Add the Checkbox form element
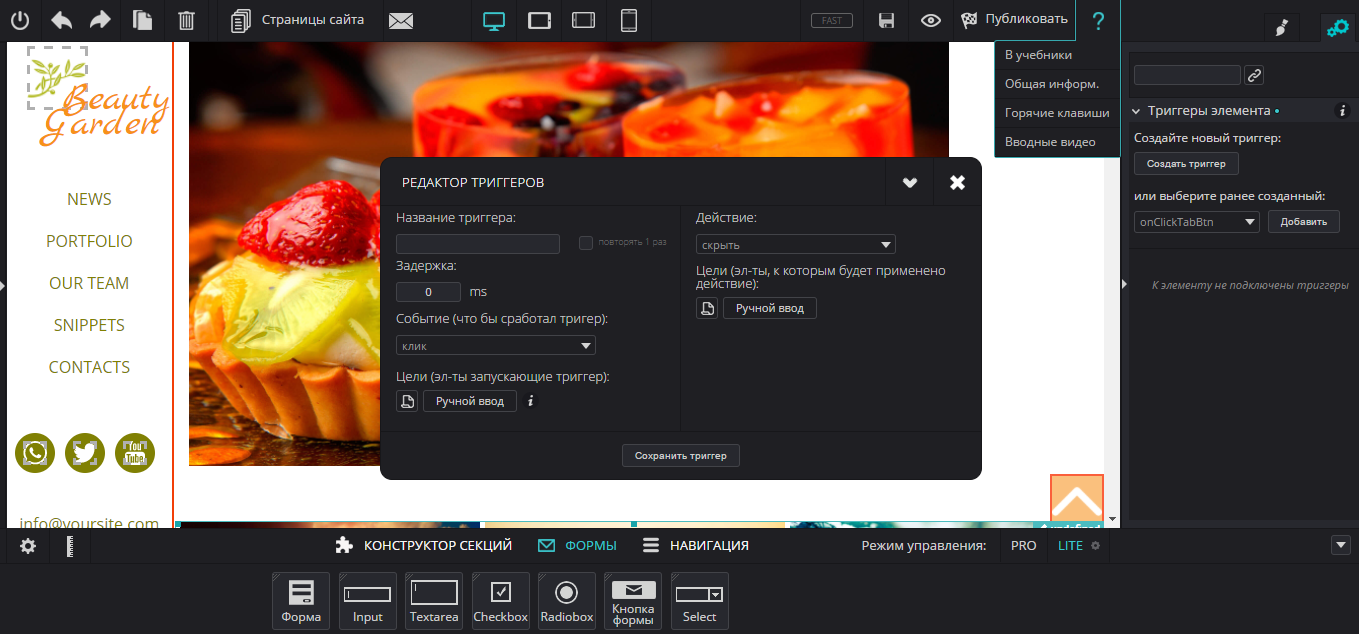Image resolution: width=1359 pixels, height=634 pixels. (x=500, y=601)
